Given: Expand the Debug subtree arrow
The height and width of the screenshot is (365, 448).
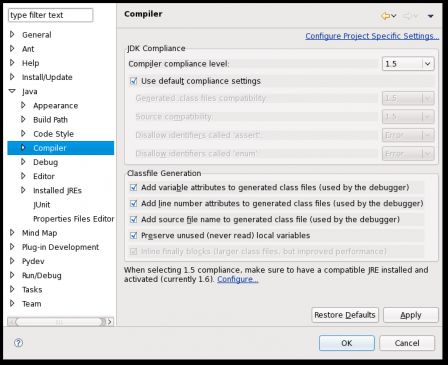Looking at the screenshot, I should [x=23, y=162].
